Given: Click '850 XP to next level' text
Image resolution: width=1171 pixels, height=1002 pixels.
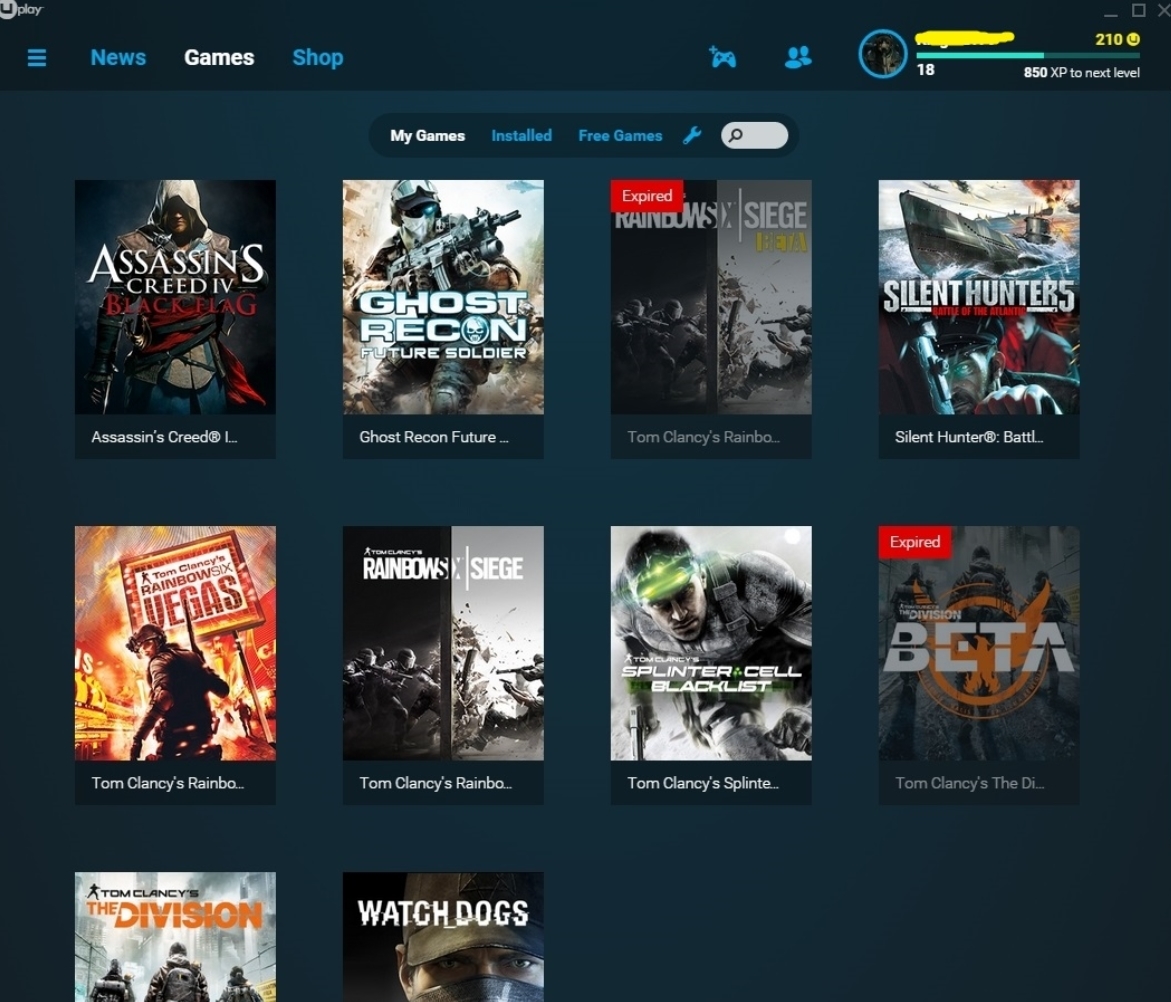Looking at the screenshot, I should pyautogui.click(x=1081, y=72).
